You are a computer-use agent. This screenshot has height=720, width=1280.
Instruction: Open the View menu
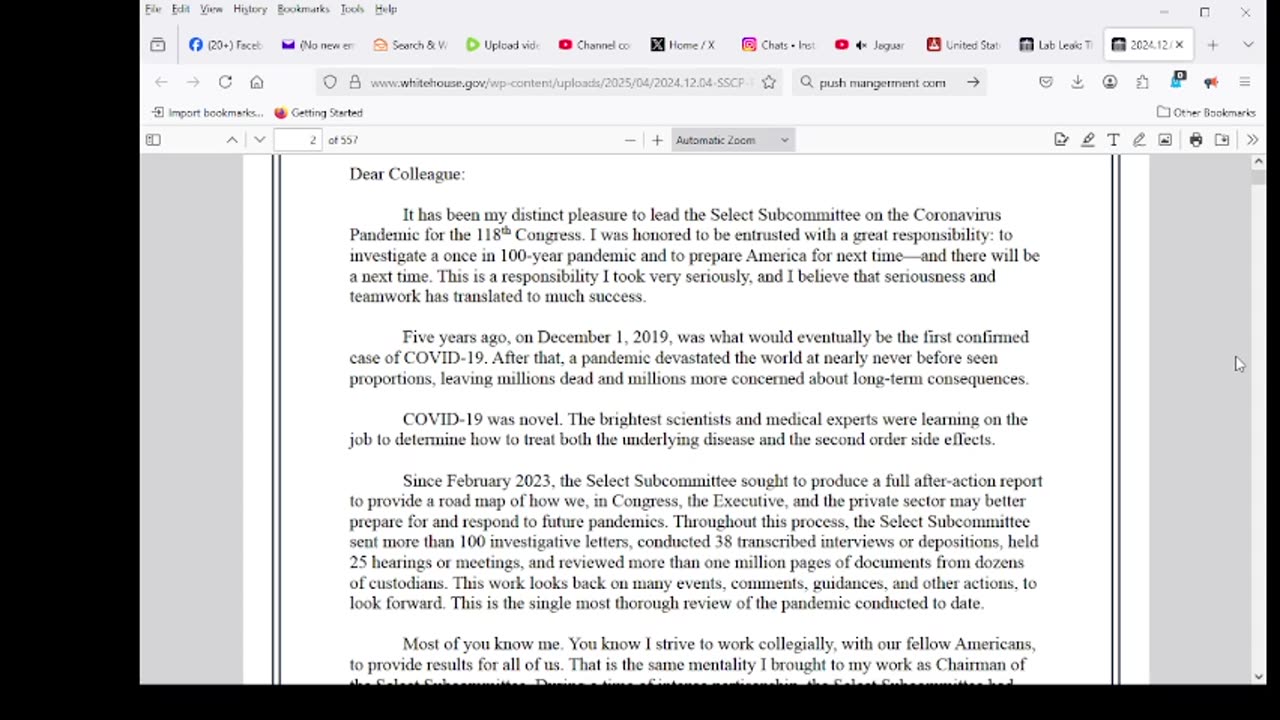(x=211, y=9)
